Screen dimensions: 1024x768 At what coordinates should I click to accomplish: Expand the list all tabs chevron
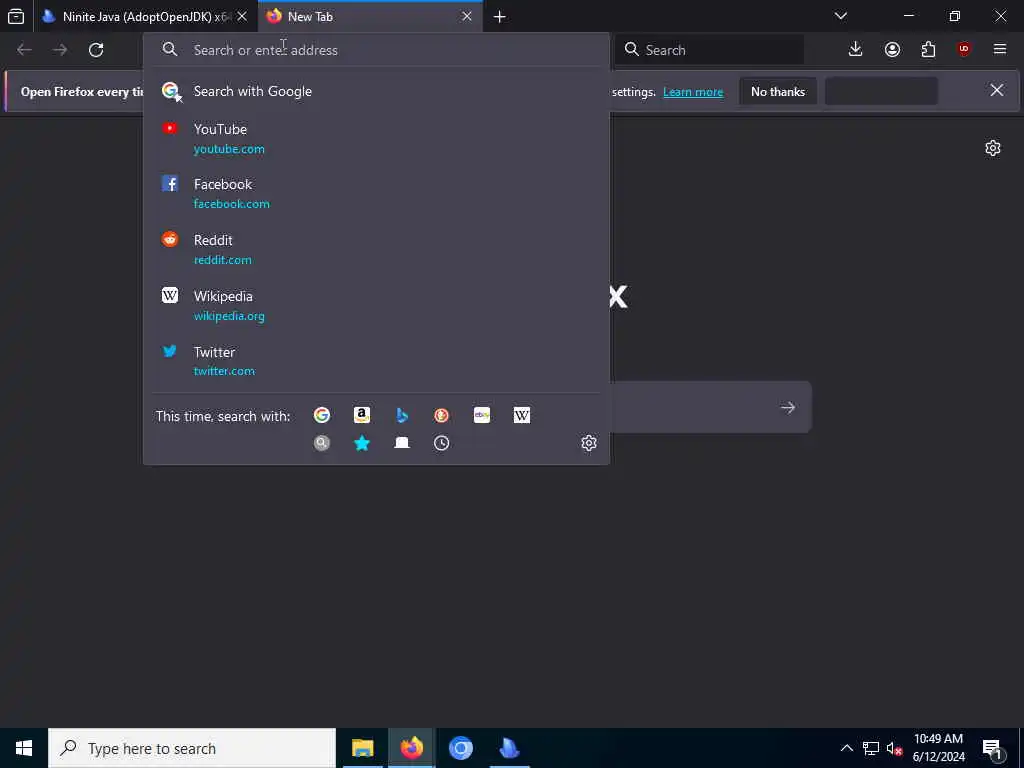(x=841, y=16)
